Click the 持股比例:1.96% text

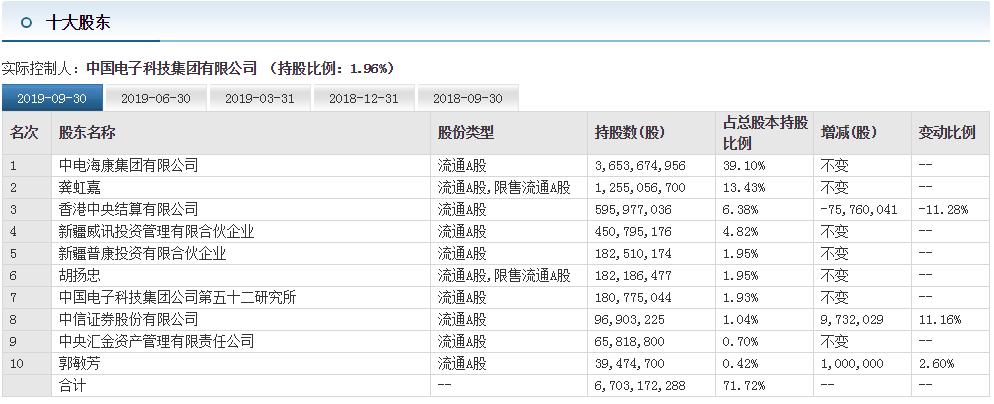[332, 68]
